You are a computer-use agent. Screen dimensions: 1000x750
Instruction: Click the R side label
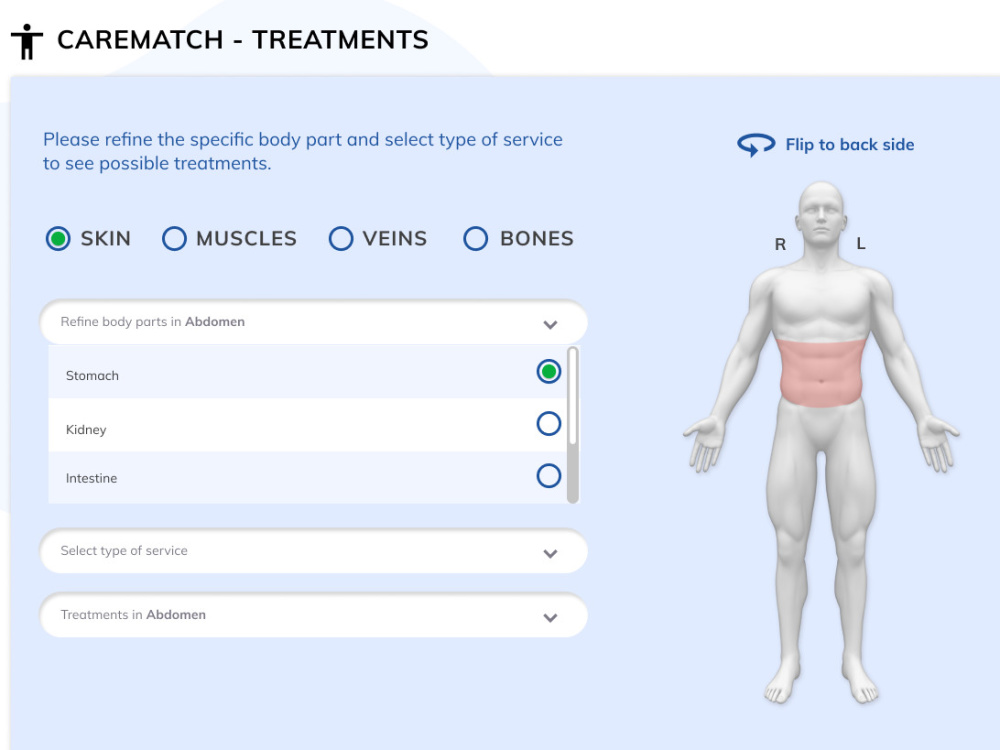[x=780, y=244]
